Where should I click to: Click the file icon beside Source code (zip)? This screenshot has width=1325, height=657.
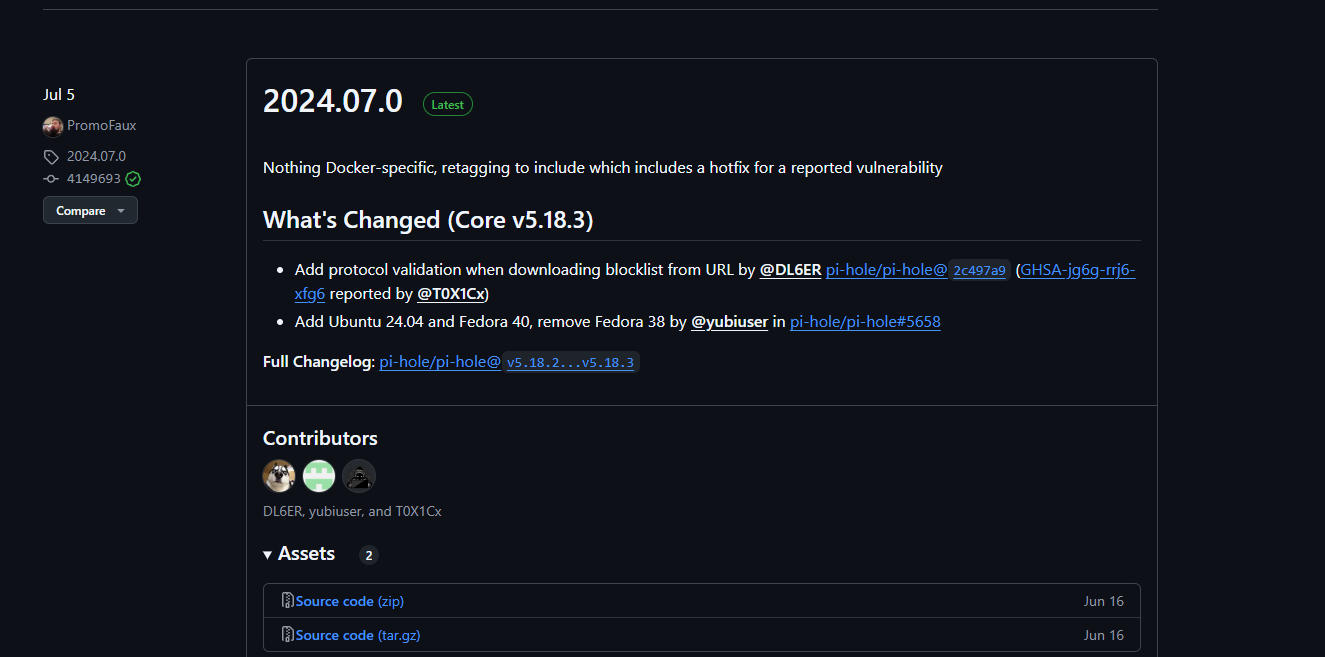(x=287, y=600)
